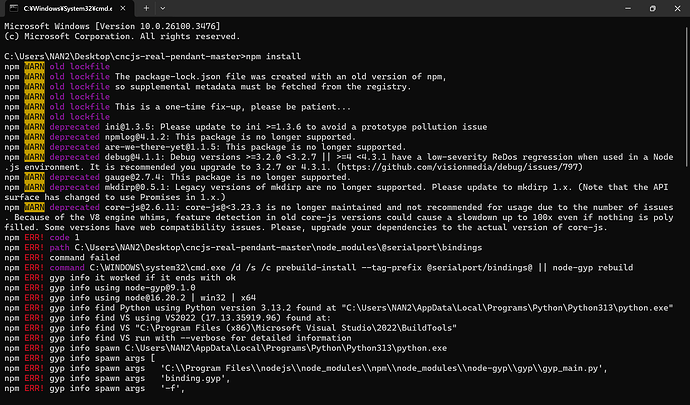Expand the new tab profile dropdown
Screen dimensions: 690x405
tap(163, 8)
